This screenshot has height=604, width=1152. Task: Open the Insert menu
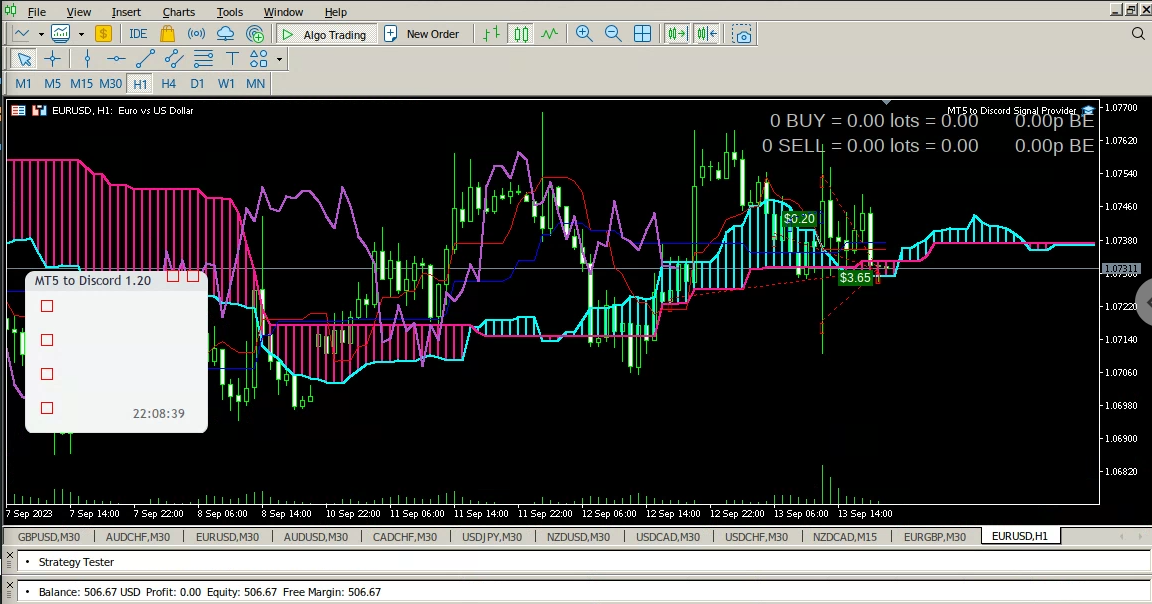point(126,12)
